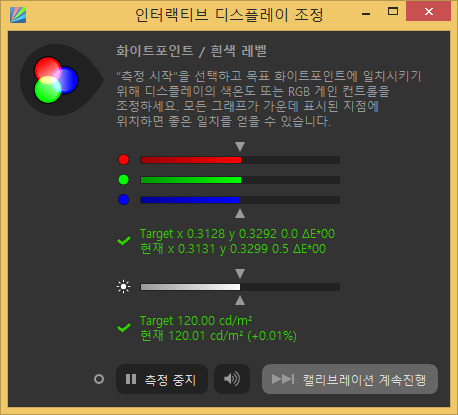Click the small circle indicator near 측정 중지

coord(99,379)
